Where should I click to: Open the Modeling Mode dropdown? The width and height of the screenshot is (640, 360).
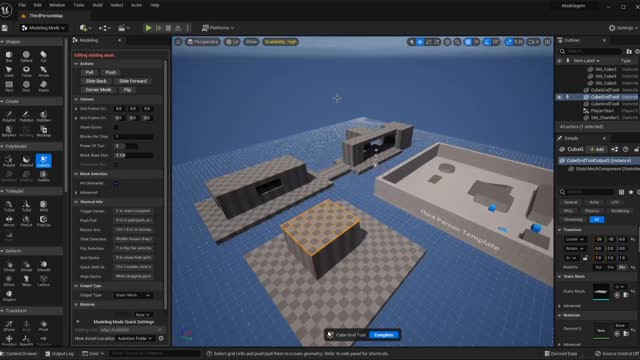click(x=43, y=28)
